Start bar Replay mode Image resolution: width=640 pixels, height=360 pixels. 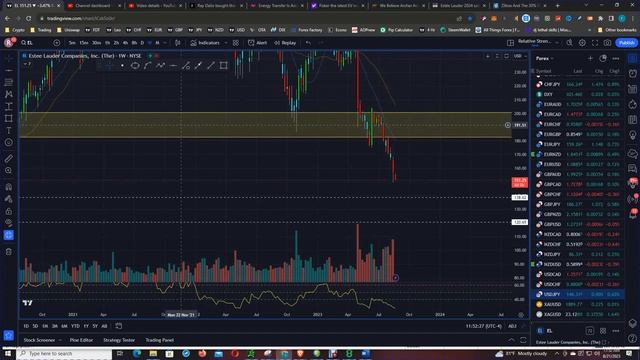point(285,43)
